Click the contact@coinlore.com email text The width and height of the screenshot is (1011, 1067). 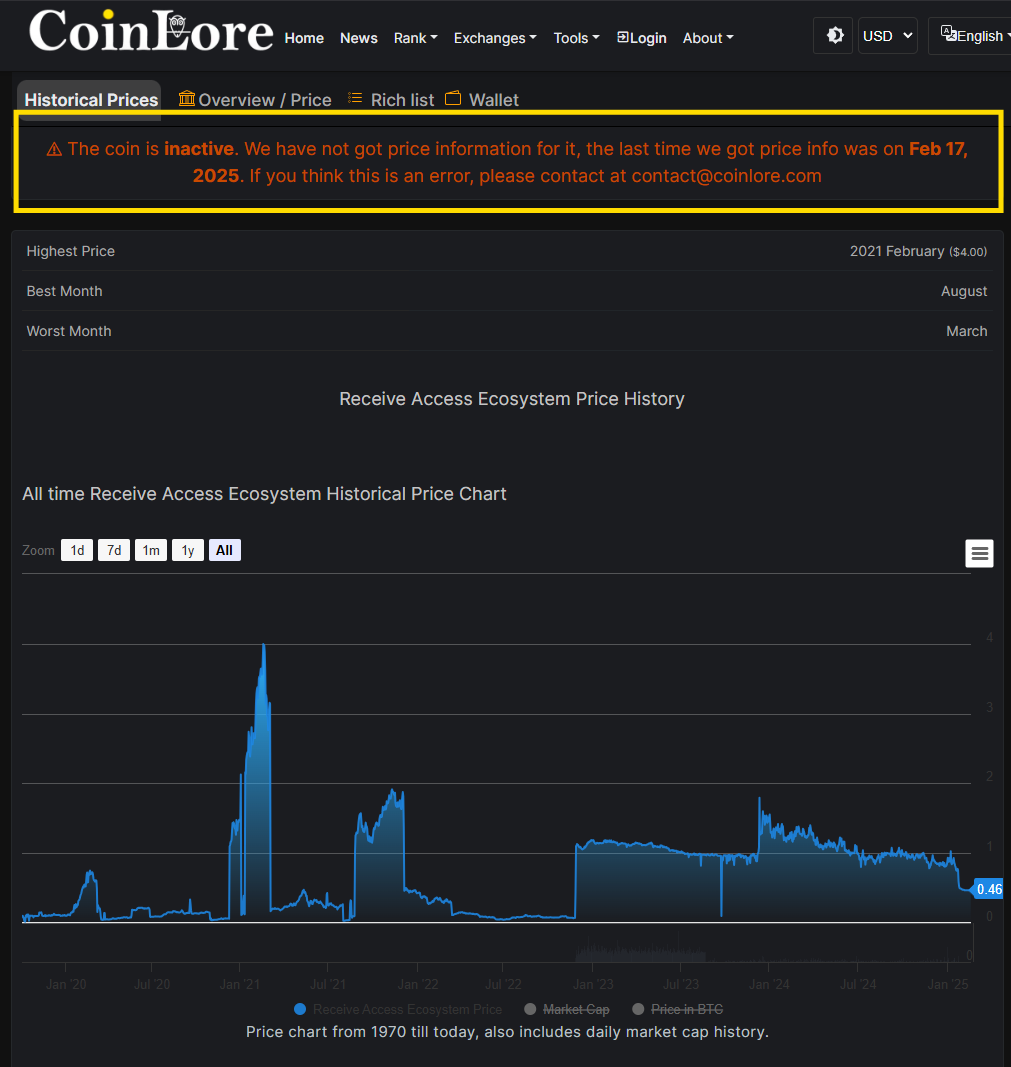[x=726, y=176]
